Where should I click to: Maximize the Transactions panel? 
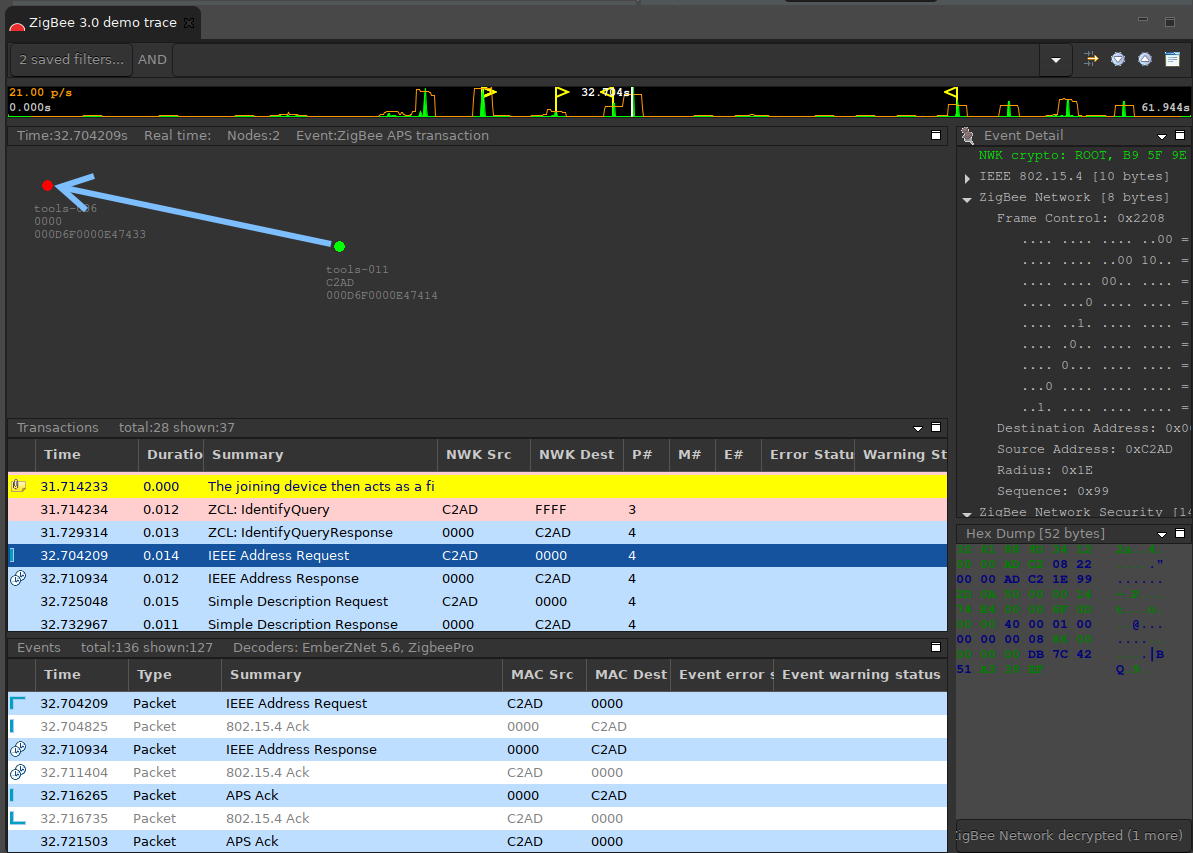coord(936,427)
